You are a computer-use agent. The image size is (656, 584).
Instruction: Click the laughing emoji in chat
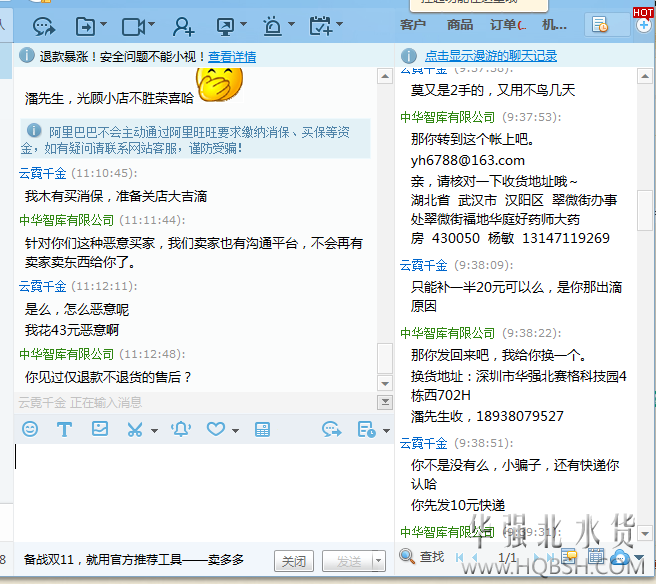click(x=220, y=85)
